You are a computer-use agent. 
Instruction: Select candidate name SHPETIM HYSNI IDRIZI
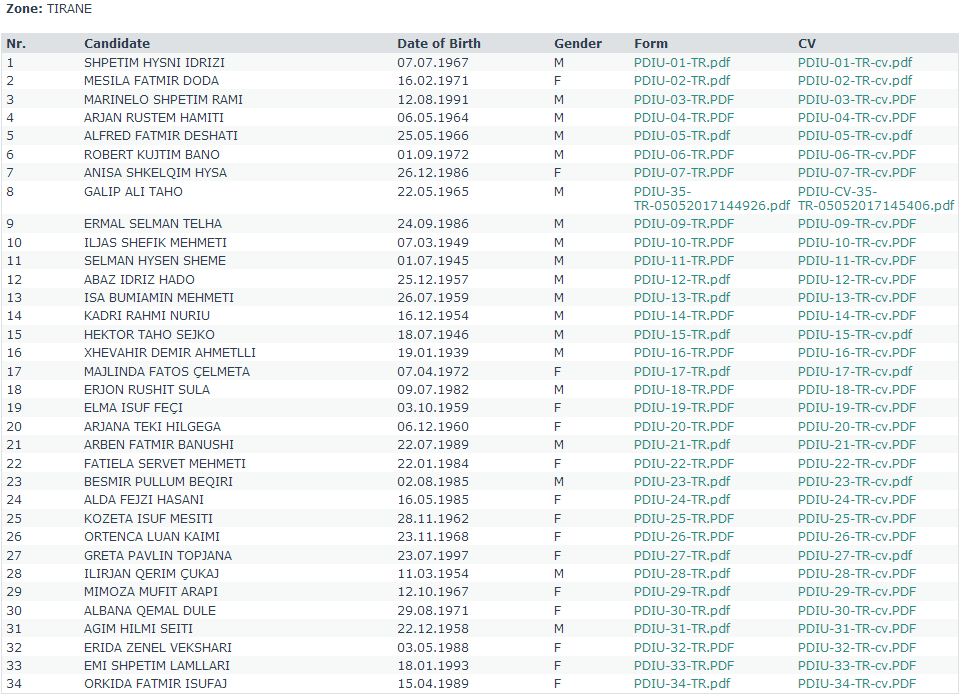[154, 62]
